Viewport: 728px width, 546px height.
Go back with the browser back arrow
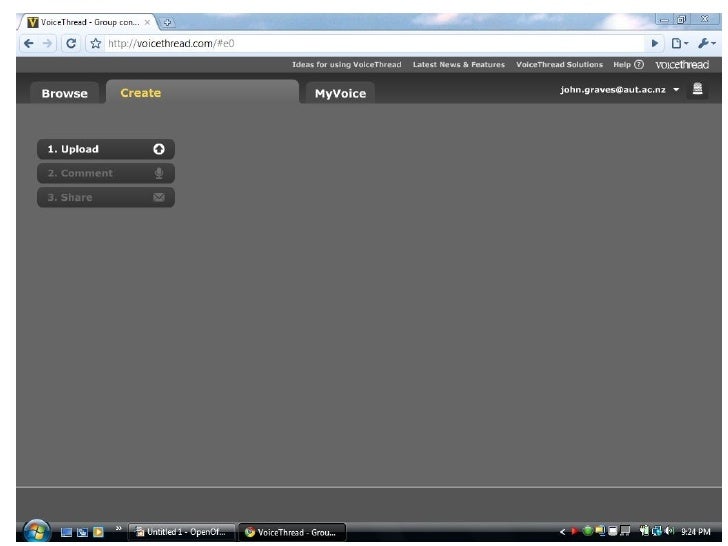(x=29, y=43)
